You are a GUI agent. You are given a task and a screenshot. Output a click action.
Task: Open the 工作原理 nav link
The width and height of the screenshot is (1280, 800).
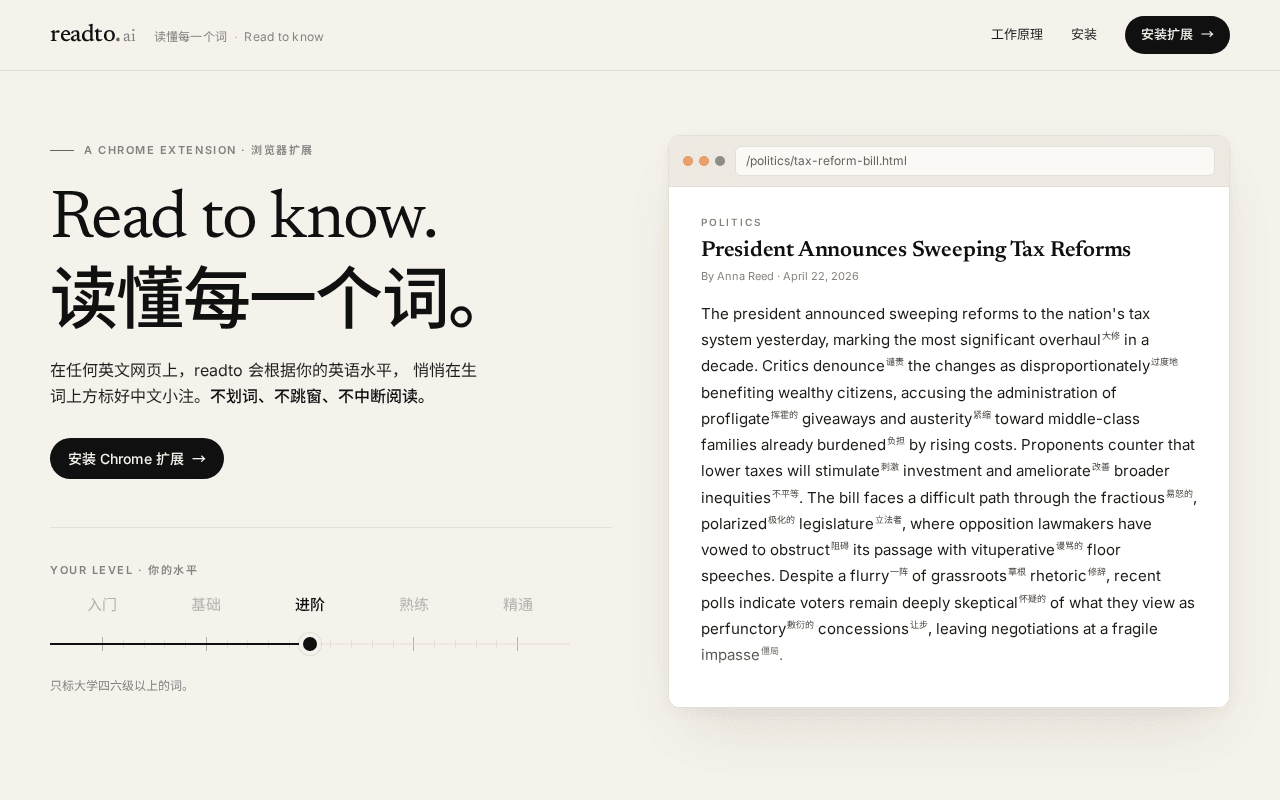[1017, 35]
